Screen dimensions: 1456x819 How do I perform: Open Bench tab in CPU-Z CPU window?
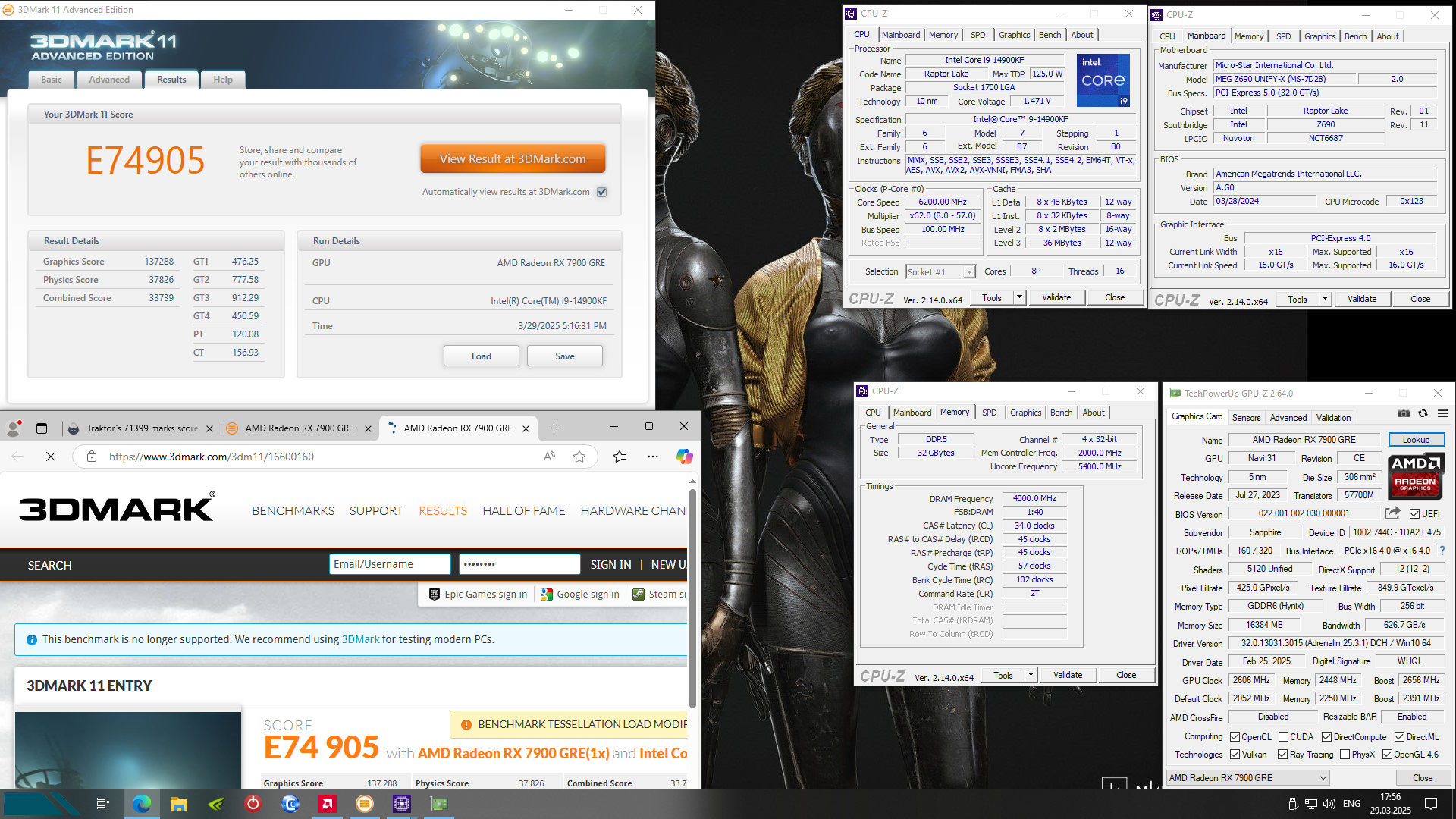[x=1050, y=35]
